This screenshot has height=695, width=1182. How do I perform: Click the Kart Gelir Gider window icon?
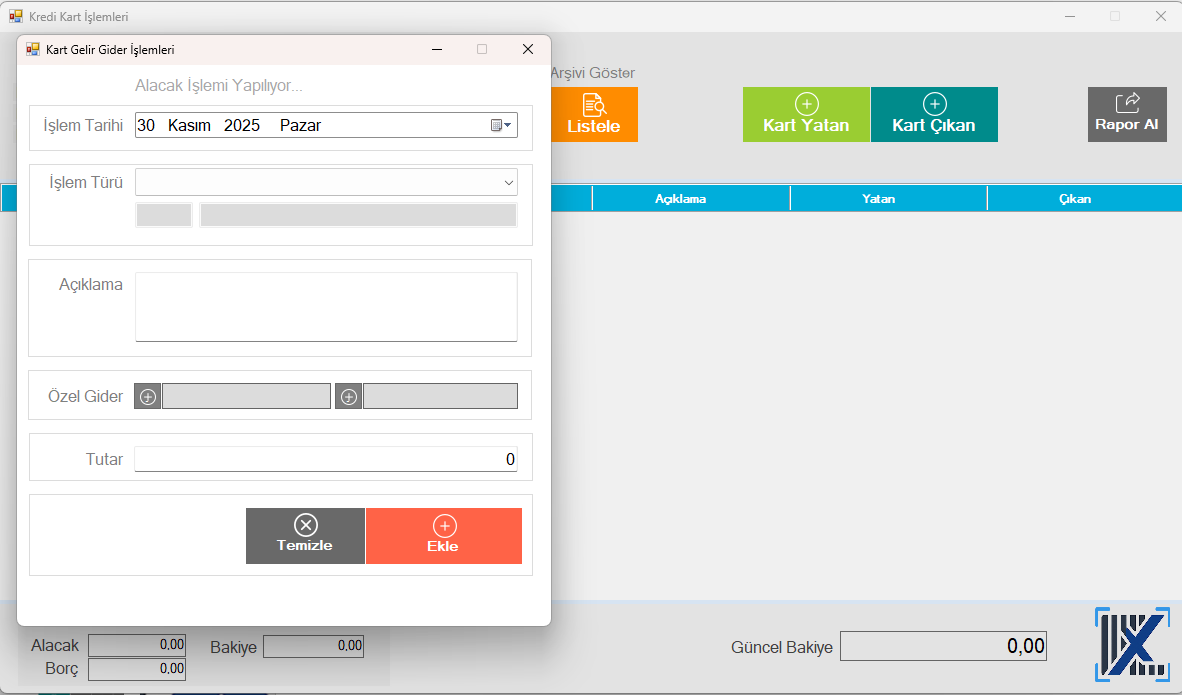coord(33,49)
